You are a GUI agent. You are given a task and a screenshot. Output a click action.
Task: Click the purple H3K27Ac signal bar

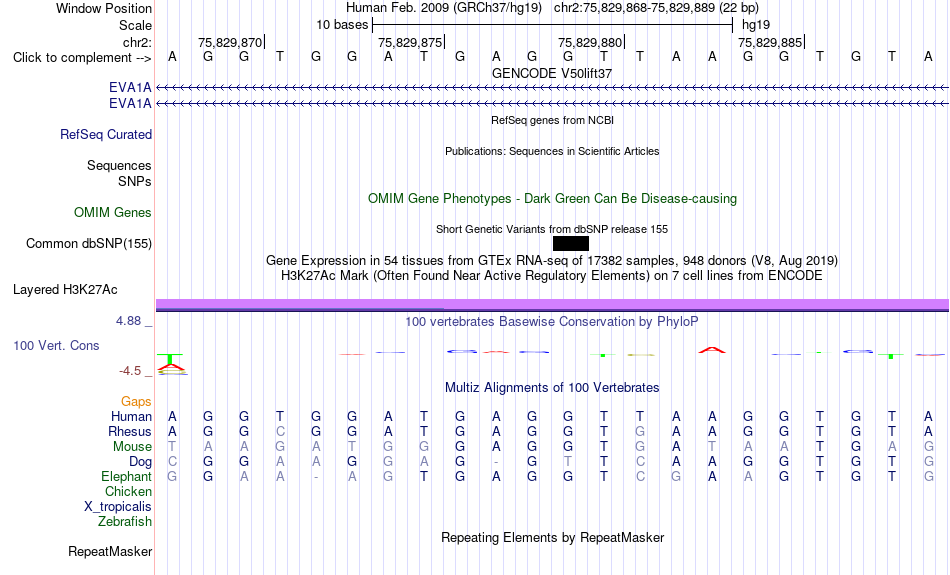(552, 305)
